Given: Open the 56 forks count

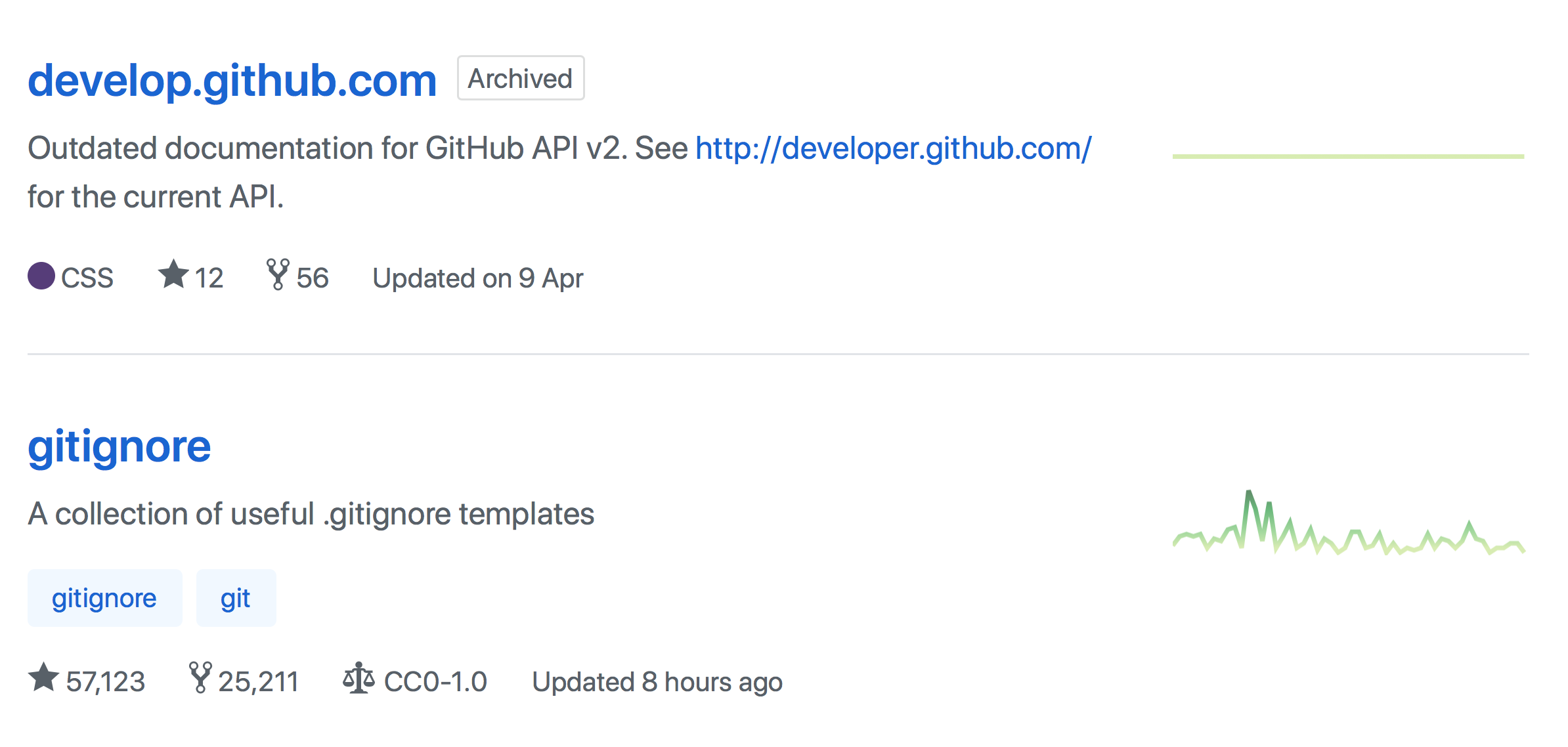Looking at the screenshot, I should click(x=313, y=278).
